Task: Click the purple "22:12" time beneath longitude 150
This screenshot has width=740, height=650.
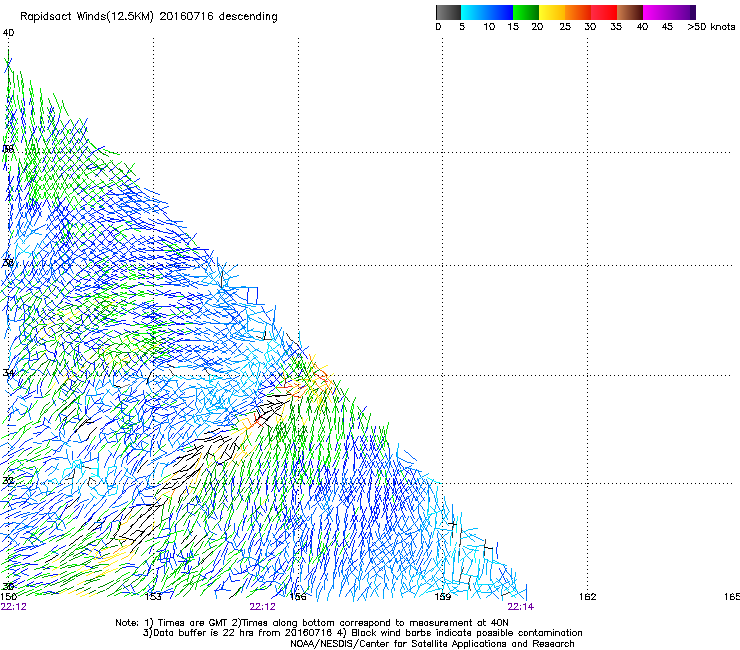Action: [14, 607]
